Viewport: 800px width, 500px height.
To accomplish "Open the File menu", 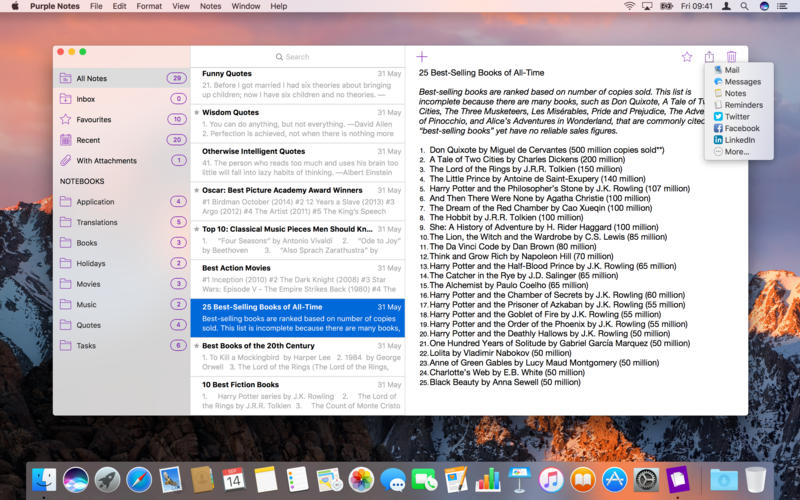I will click(96, 6).
